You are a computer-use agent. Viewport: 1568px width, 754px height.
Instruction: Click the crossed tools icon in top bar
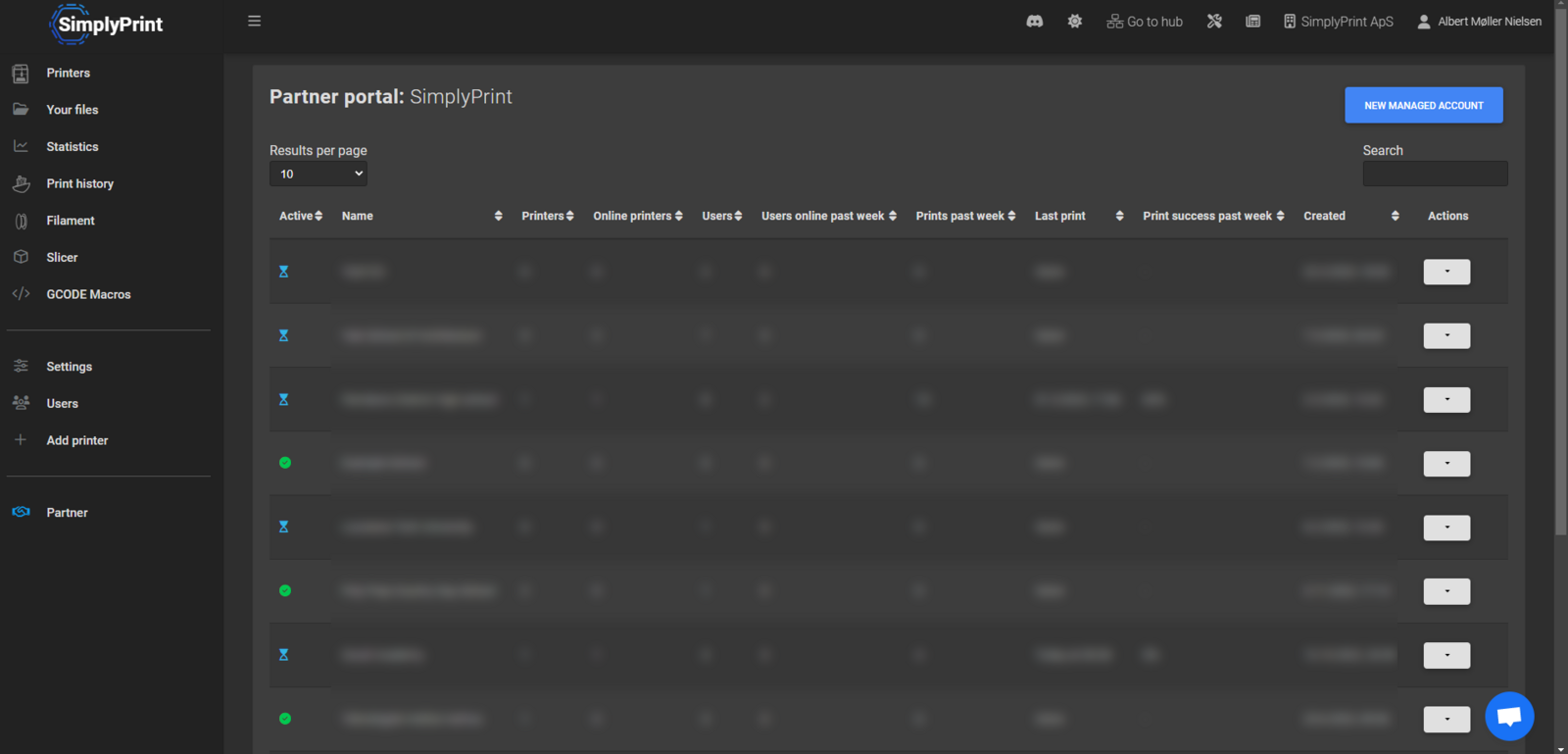(x=1214, y=21)
